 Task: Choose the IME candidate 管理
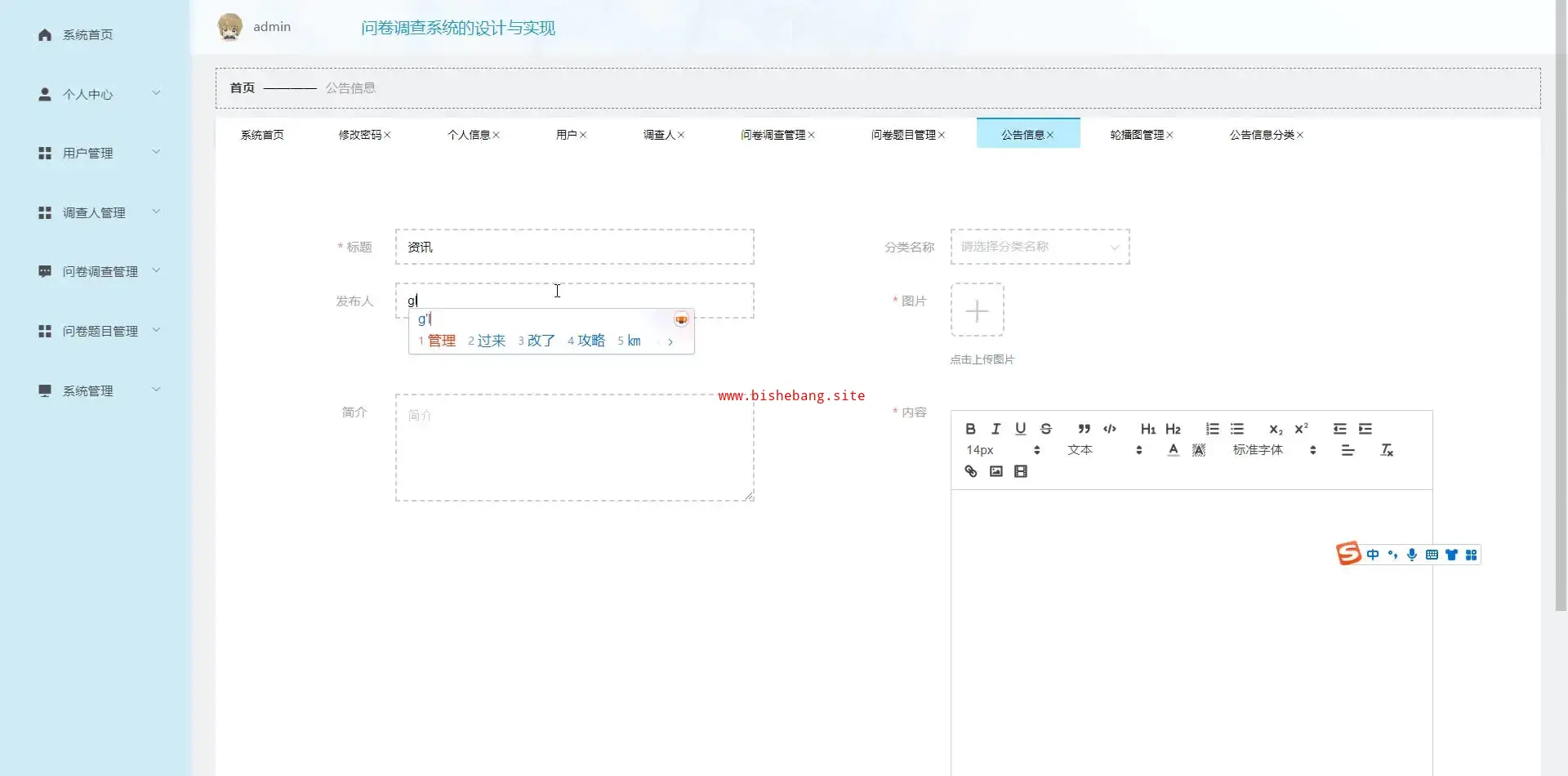[x=441, y=341]
